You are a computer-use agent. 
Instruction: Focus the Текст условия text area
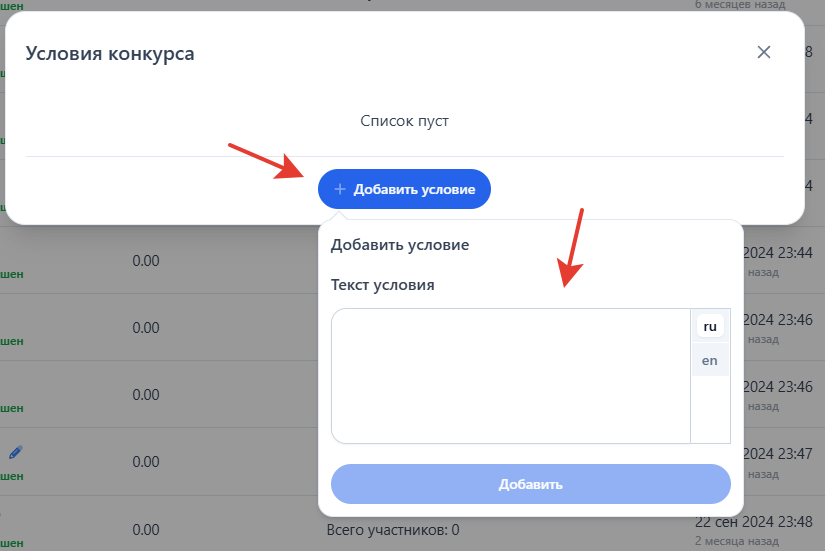[x=510, y=375]
